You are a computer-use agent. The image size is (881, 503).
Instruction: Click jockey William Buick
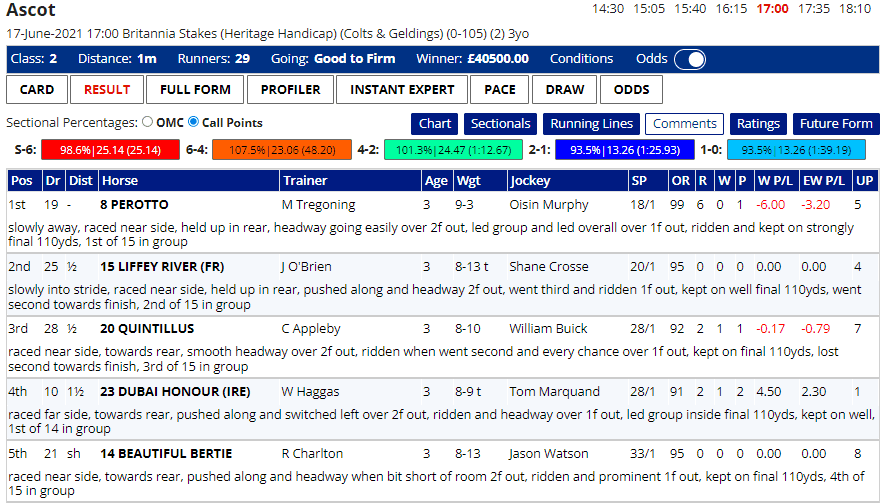click(x=548, y=329)
